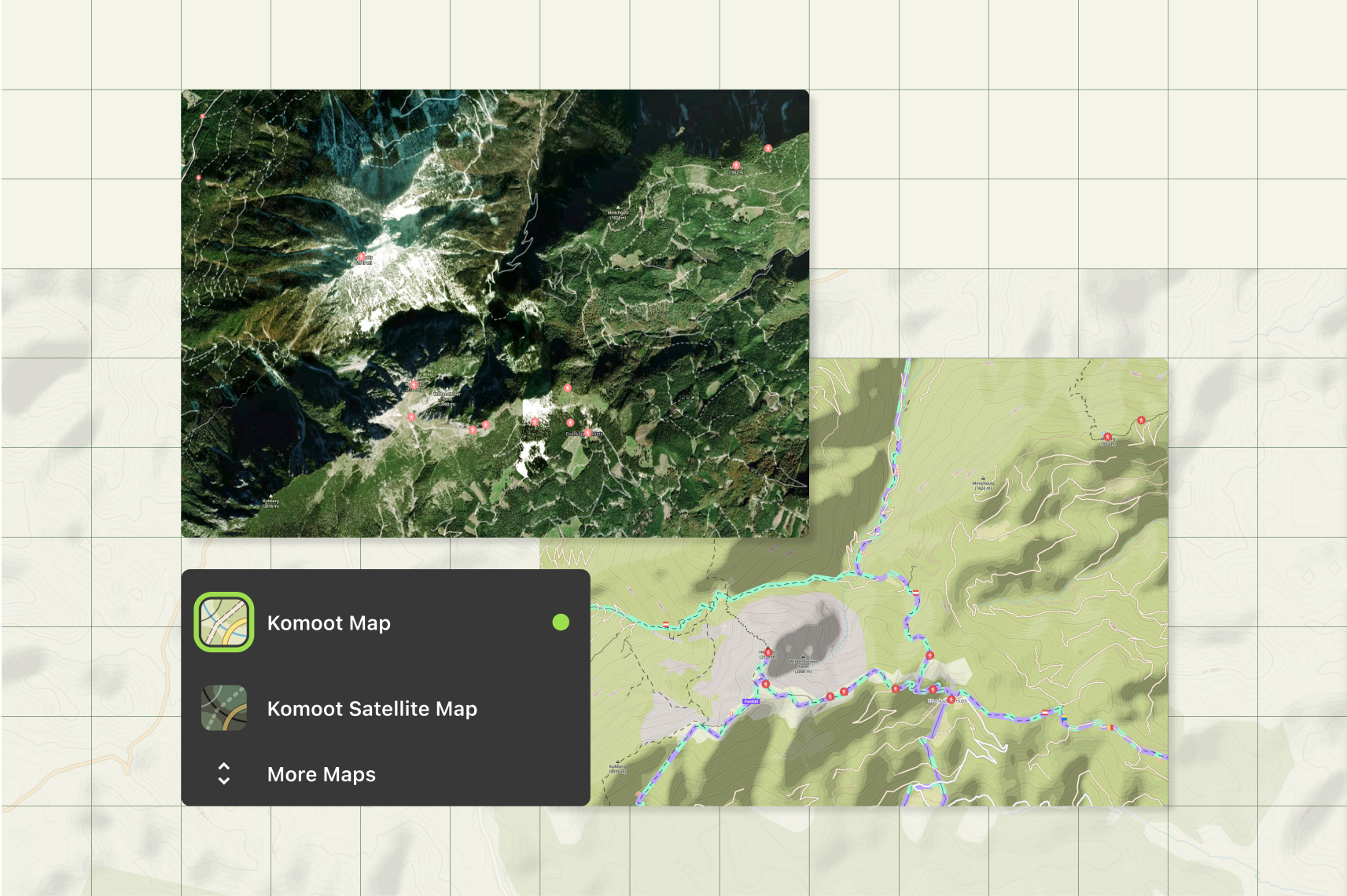Select the Komoot Map layer icon
The image size is (1347, 896).
[x=224, y=622]
